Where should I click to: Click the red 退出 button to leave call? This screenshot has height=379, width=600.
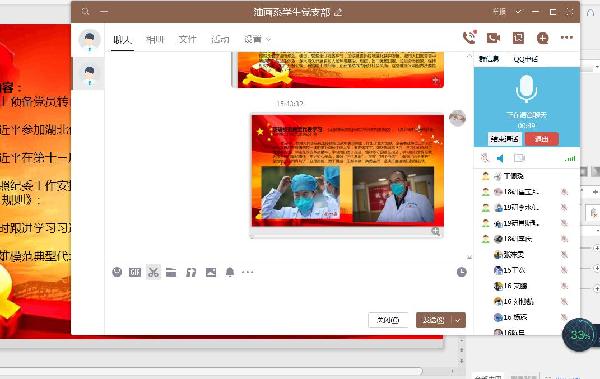(541, 139)
